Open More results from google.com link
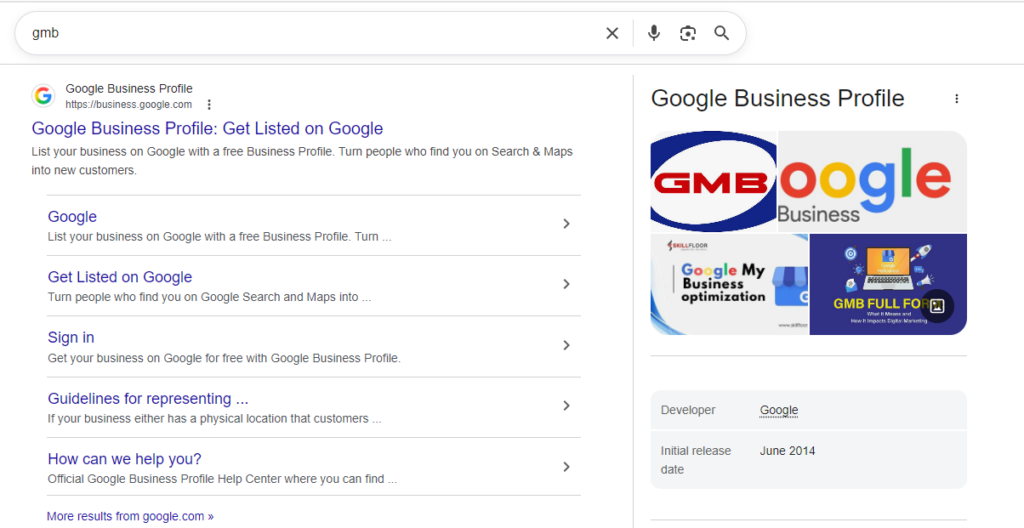 coord(130,517)
